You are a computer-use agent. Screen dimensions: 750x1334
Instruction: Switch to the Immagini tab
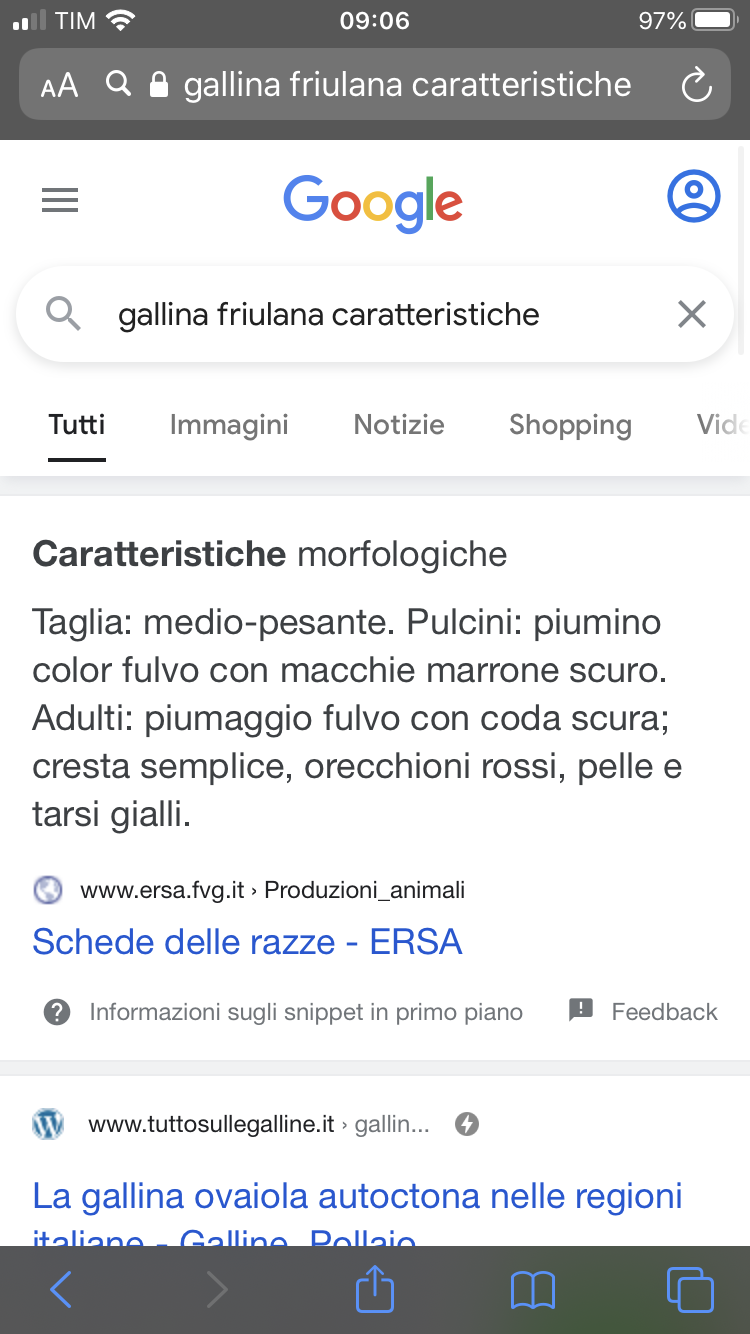(x=229, y=425)
